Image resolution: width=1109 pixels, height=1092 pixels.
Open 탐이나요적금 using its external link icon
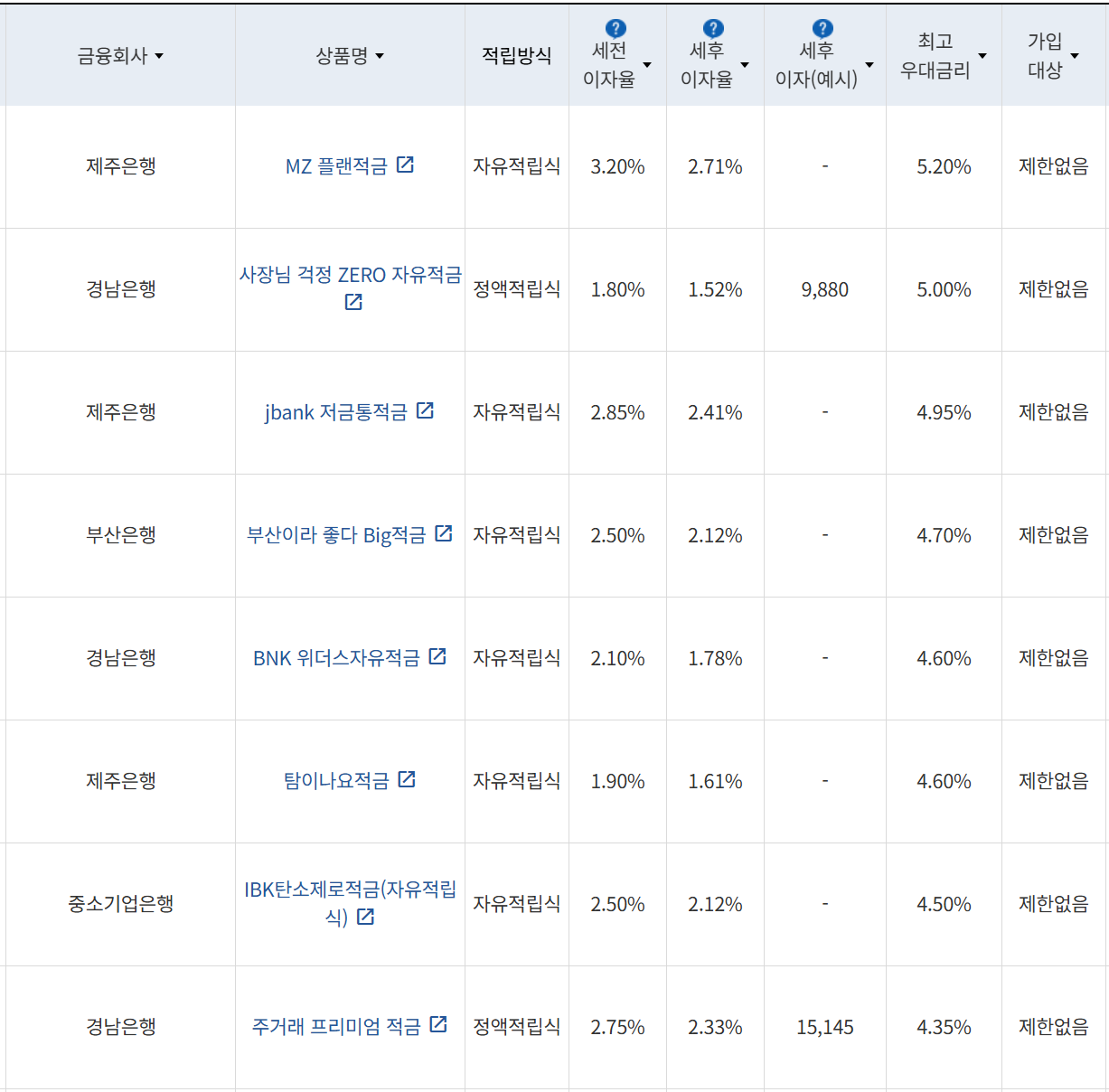(408, 779)
